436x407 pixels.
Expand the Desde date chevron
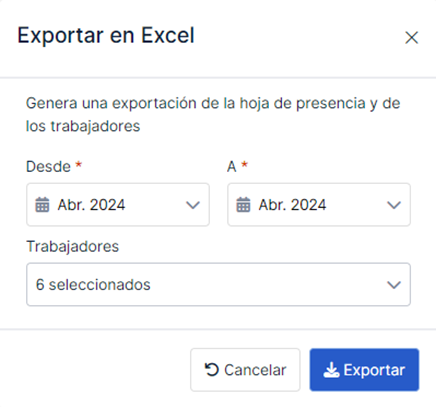[x=193, y=205]
